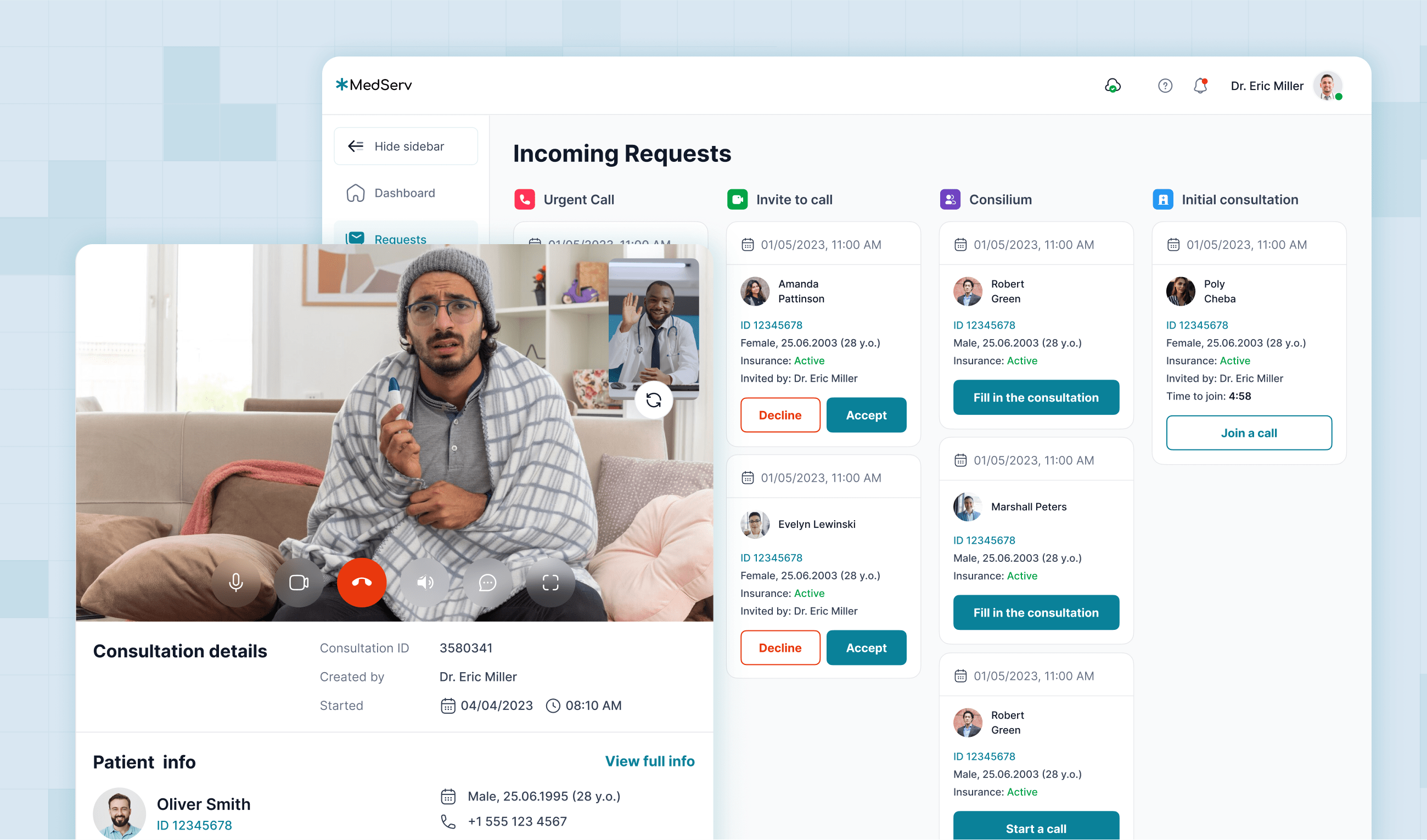End the call with the red hang-up button
The width and height of the screenshot is (1427, 840).
[362, 583]
